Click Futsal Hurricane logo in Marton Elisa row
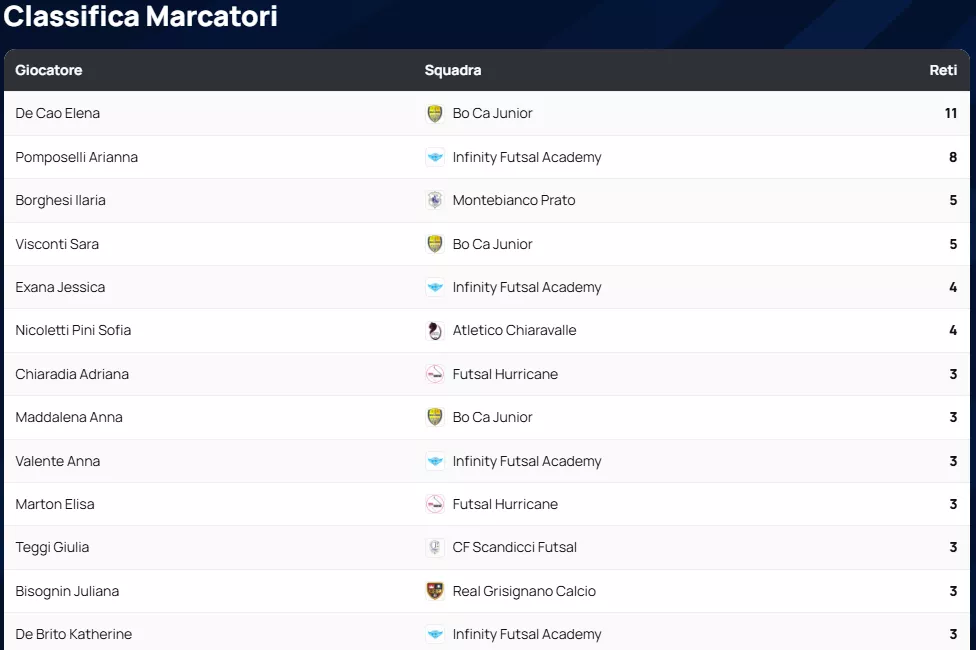Viewport: 976px width, 650px height. pos(435,504)
